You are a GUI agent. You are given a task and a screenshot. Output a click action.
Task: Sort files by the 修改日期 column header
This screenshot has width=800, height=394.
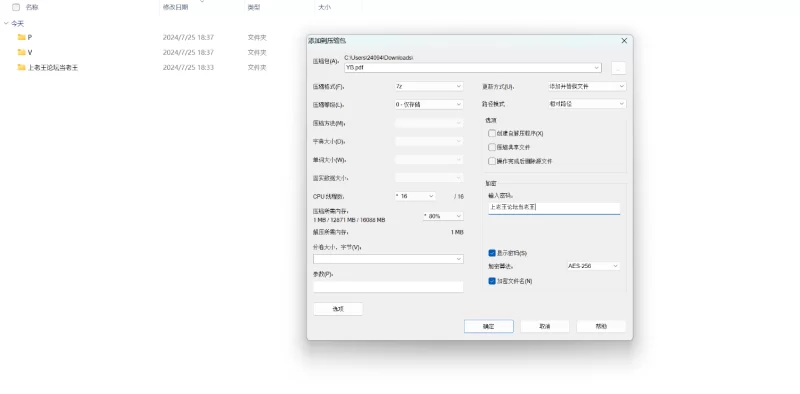pyautogui.click(x=176, y=7)
